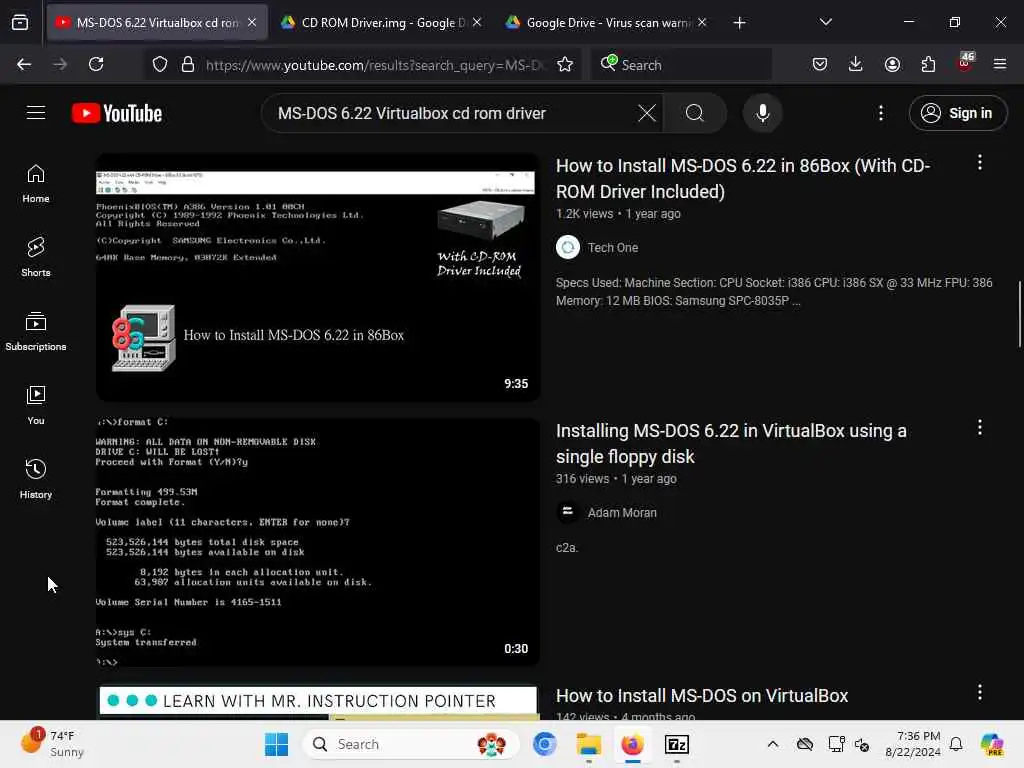Click the Firefox toolbar Search field
Viewport: 1024px width, 768px height.
pos(681,64)
